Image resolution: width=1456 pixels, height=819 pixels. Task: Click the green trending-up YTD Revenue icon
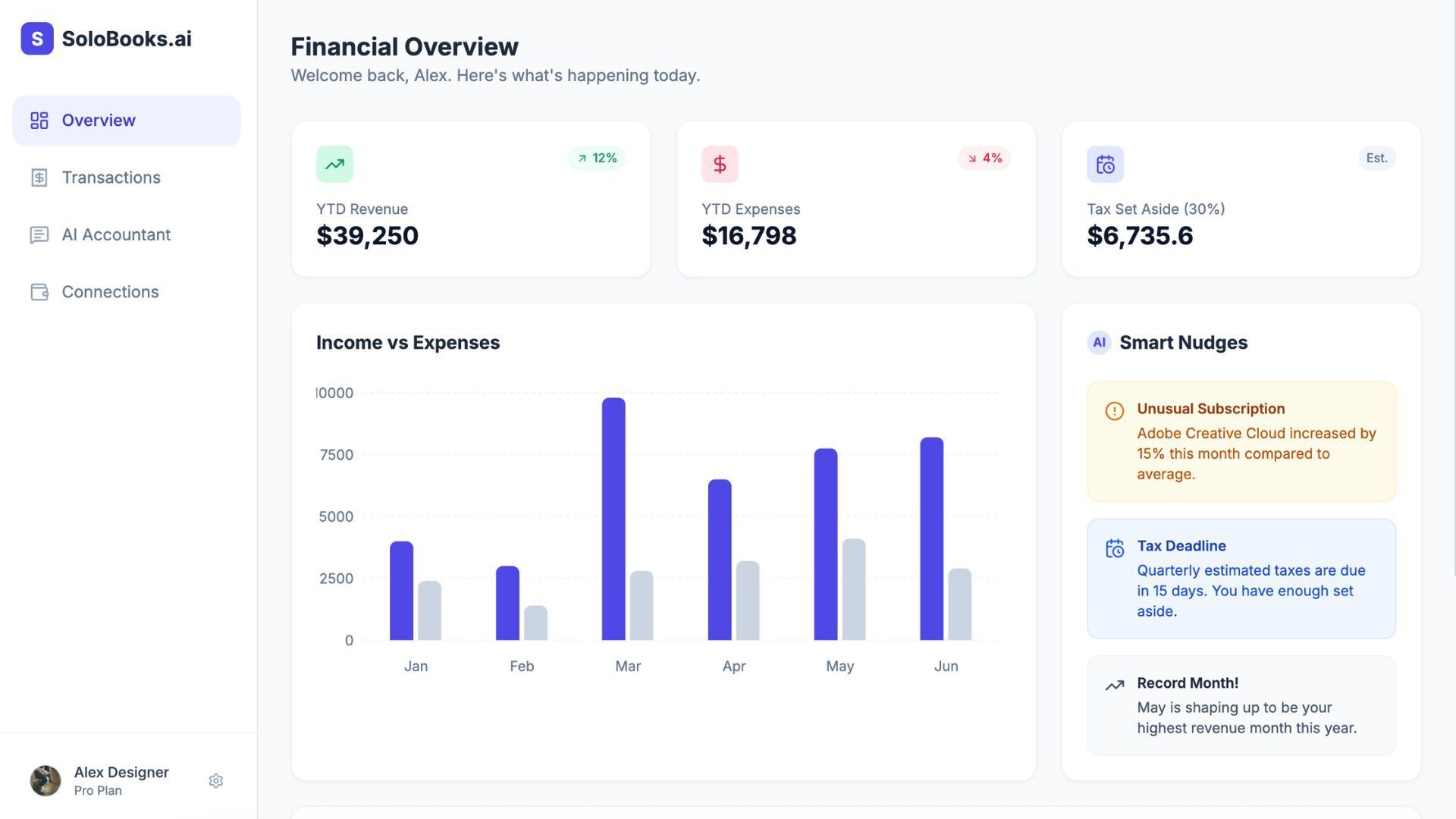[x=334, y=164]
